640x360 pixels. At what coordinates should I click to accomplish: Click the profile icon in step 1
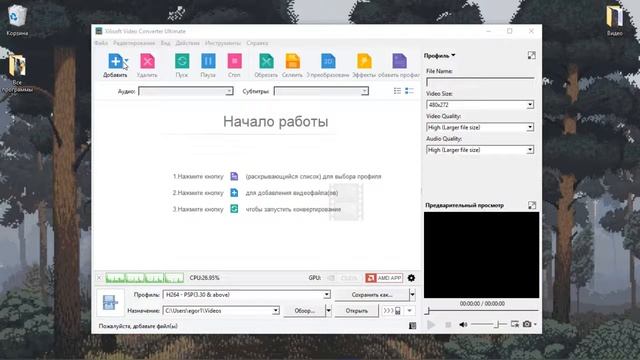click(234, 176)
